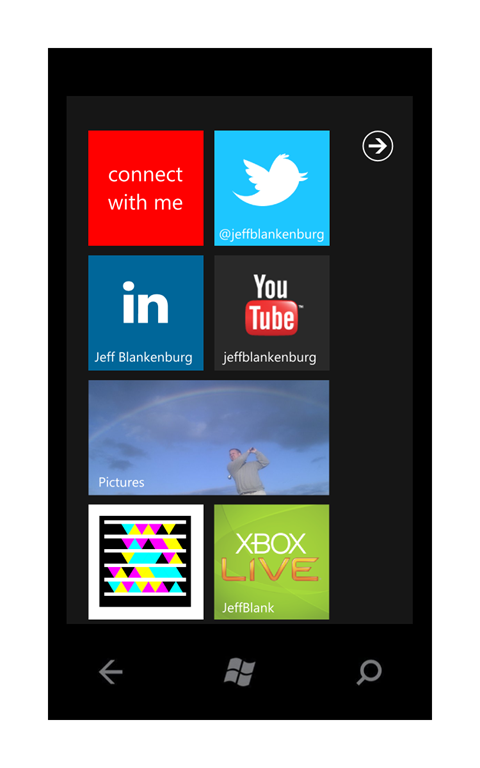480x768 pixels.
Task: Open the LinkedIn 'in' logo tile
Action: pos(146,313)
